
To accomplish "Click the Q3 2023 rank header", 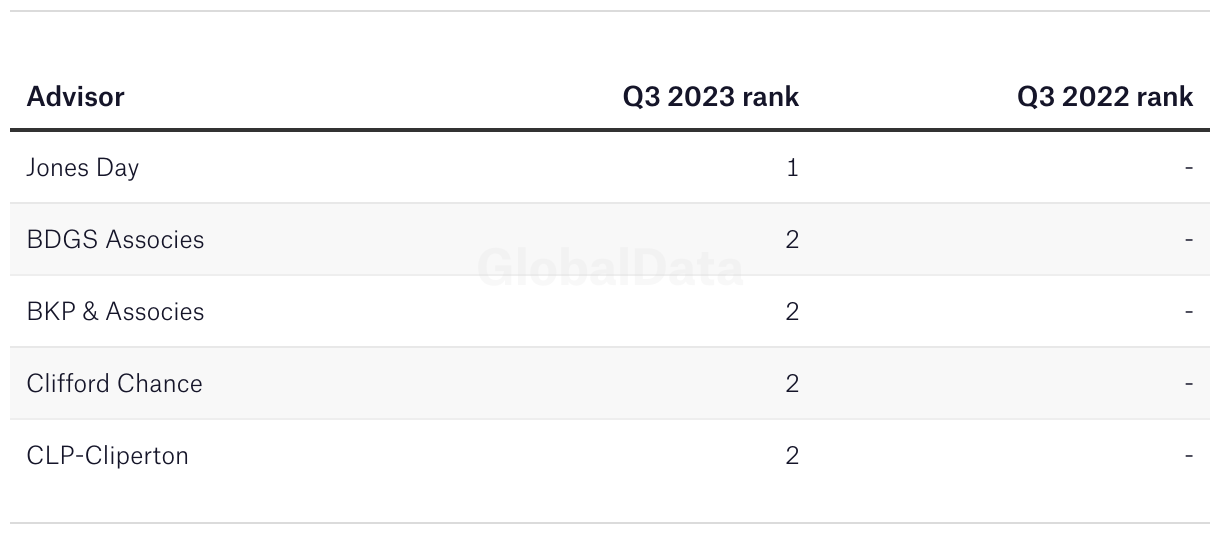I will [x=711, y=97].
